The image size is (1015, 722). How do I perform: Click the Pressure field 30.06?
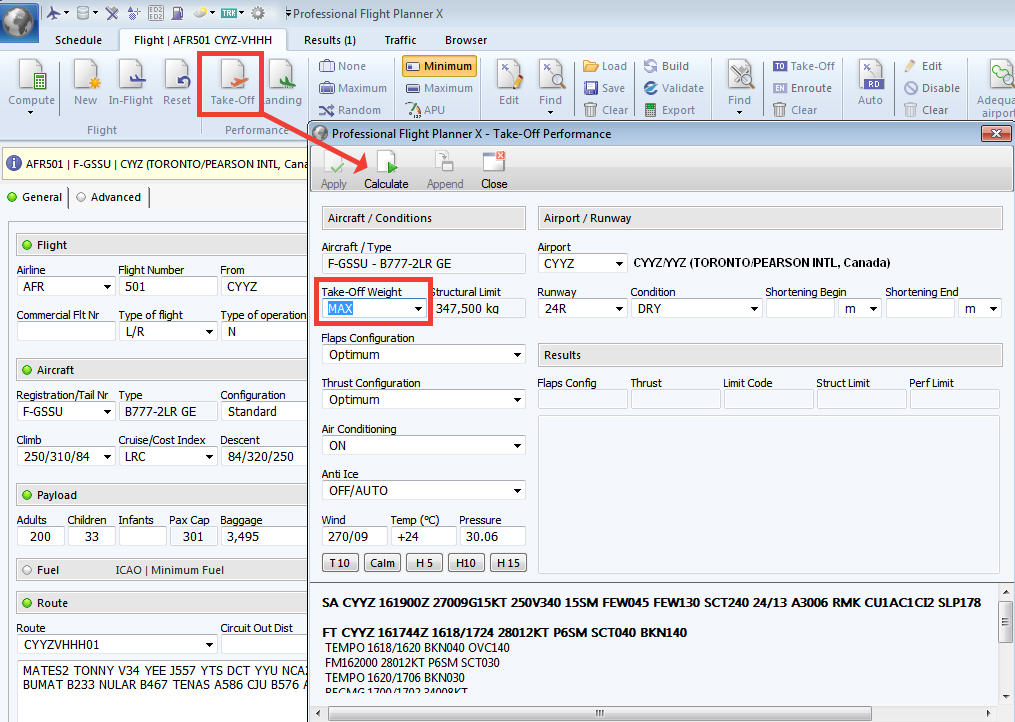click(493, 537)
